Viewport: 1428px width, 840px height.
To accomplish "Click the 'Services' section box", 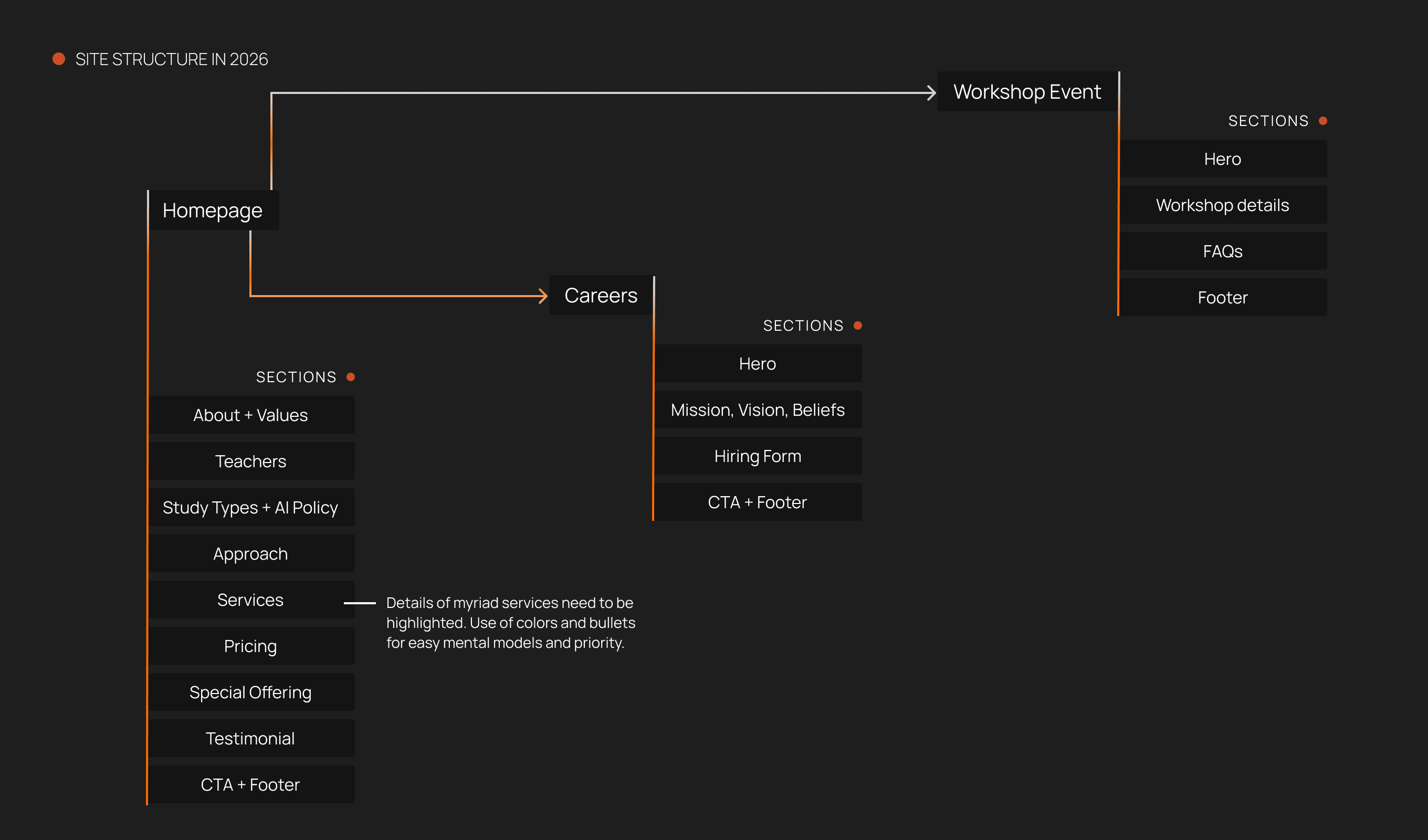I will 251,600.
